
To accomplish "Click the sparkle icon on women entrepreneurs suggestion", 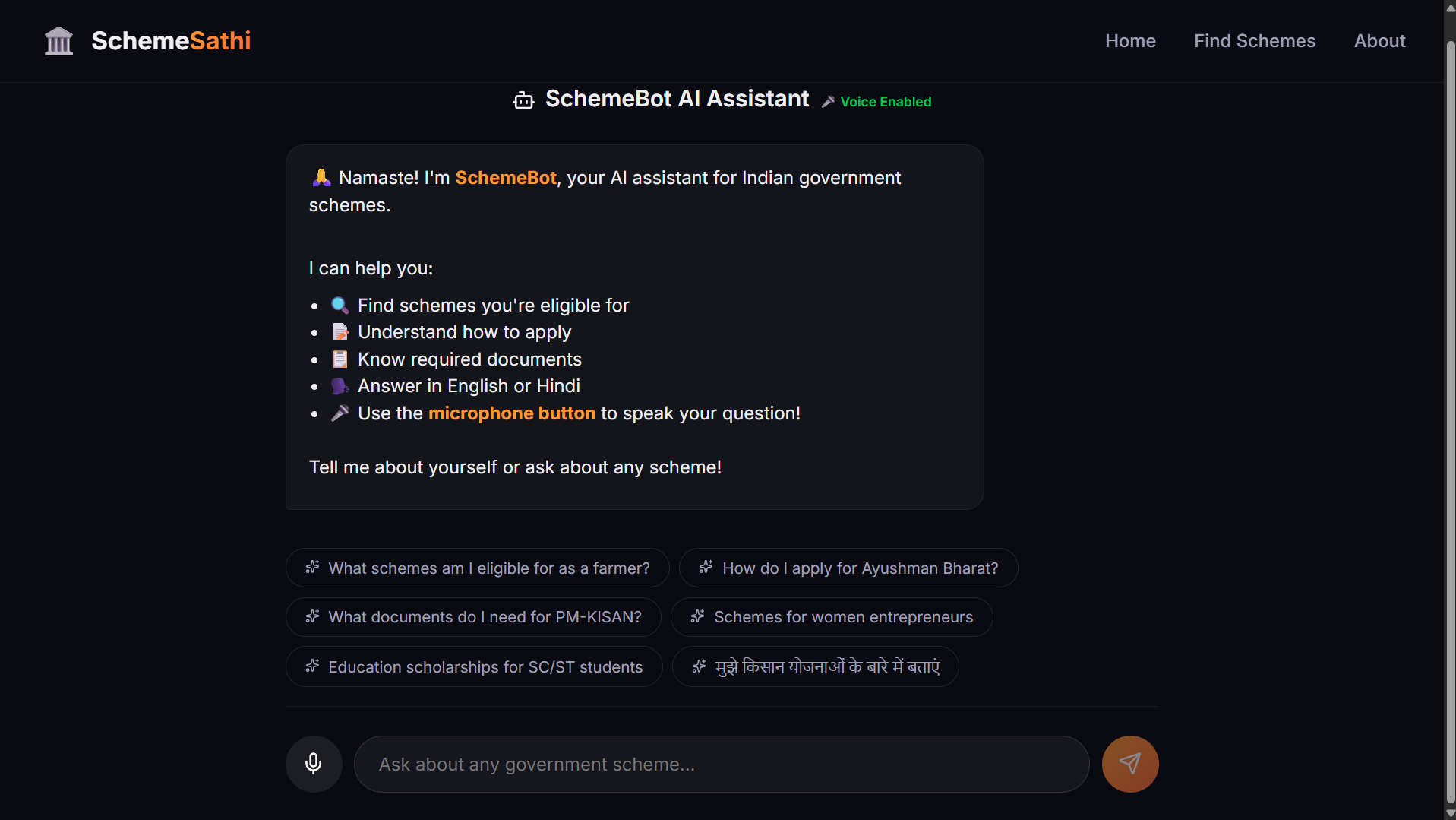I will (x=697, y=617).
